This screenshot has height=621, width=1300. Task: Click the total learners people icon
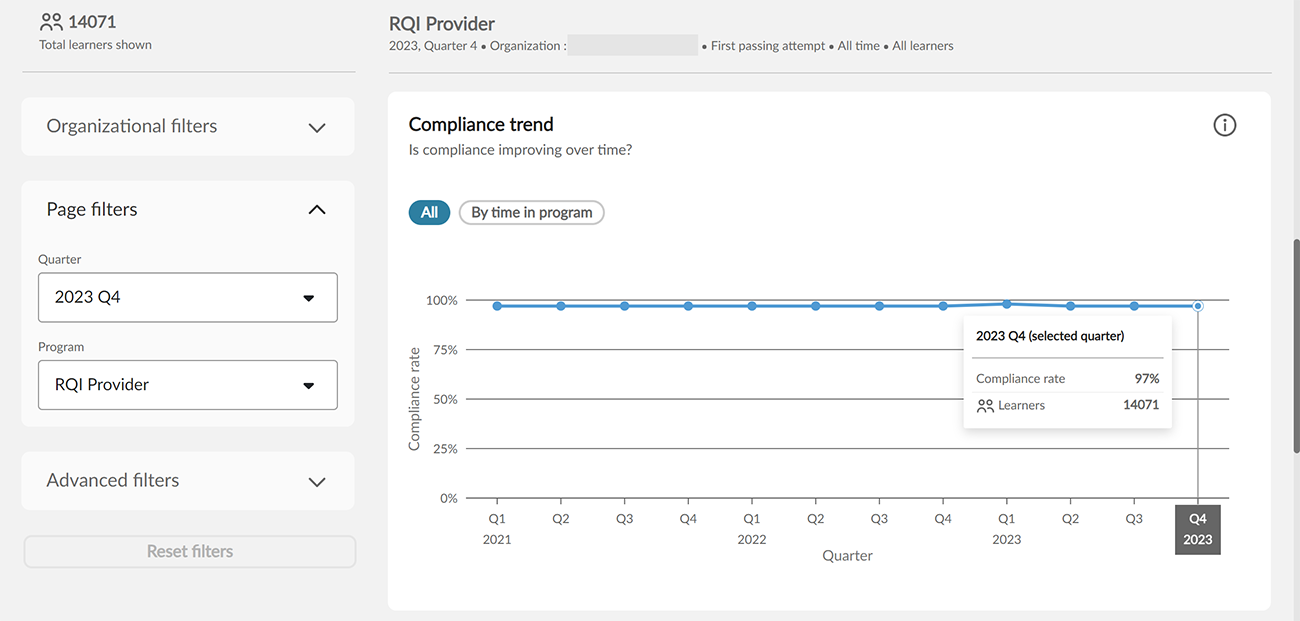click(51, 21)
